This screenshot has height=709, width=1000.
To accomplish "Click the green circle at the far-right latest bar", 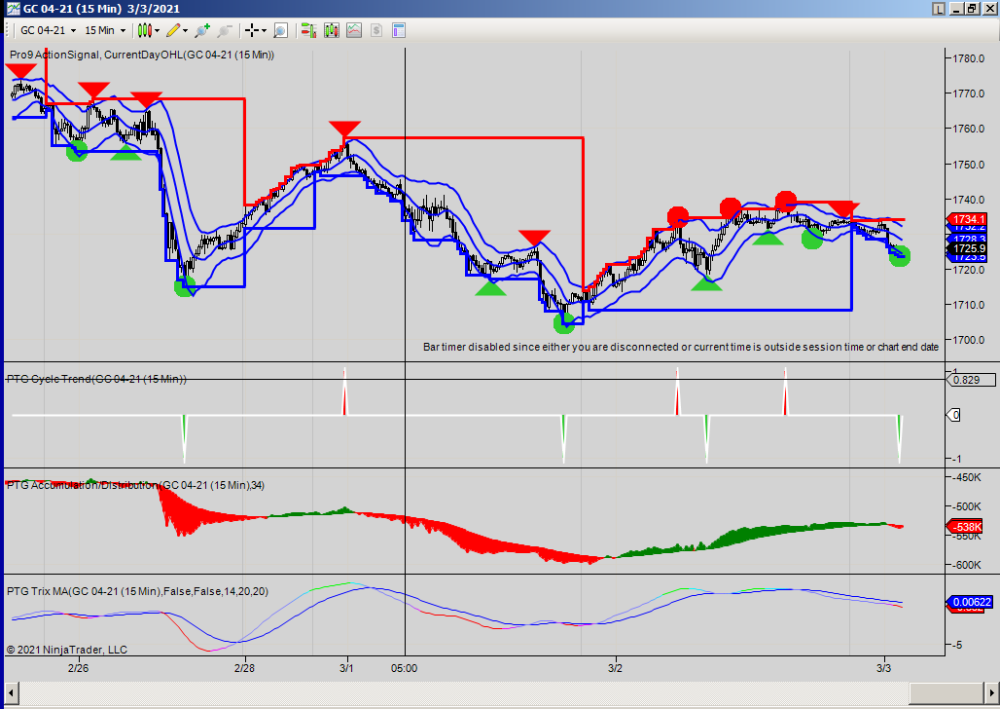I will (x=899, y=256).
